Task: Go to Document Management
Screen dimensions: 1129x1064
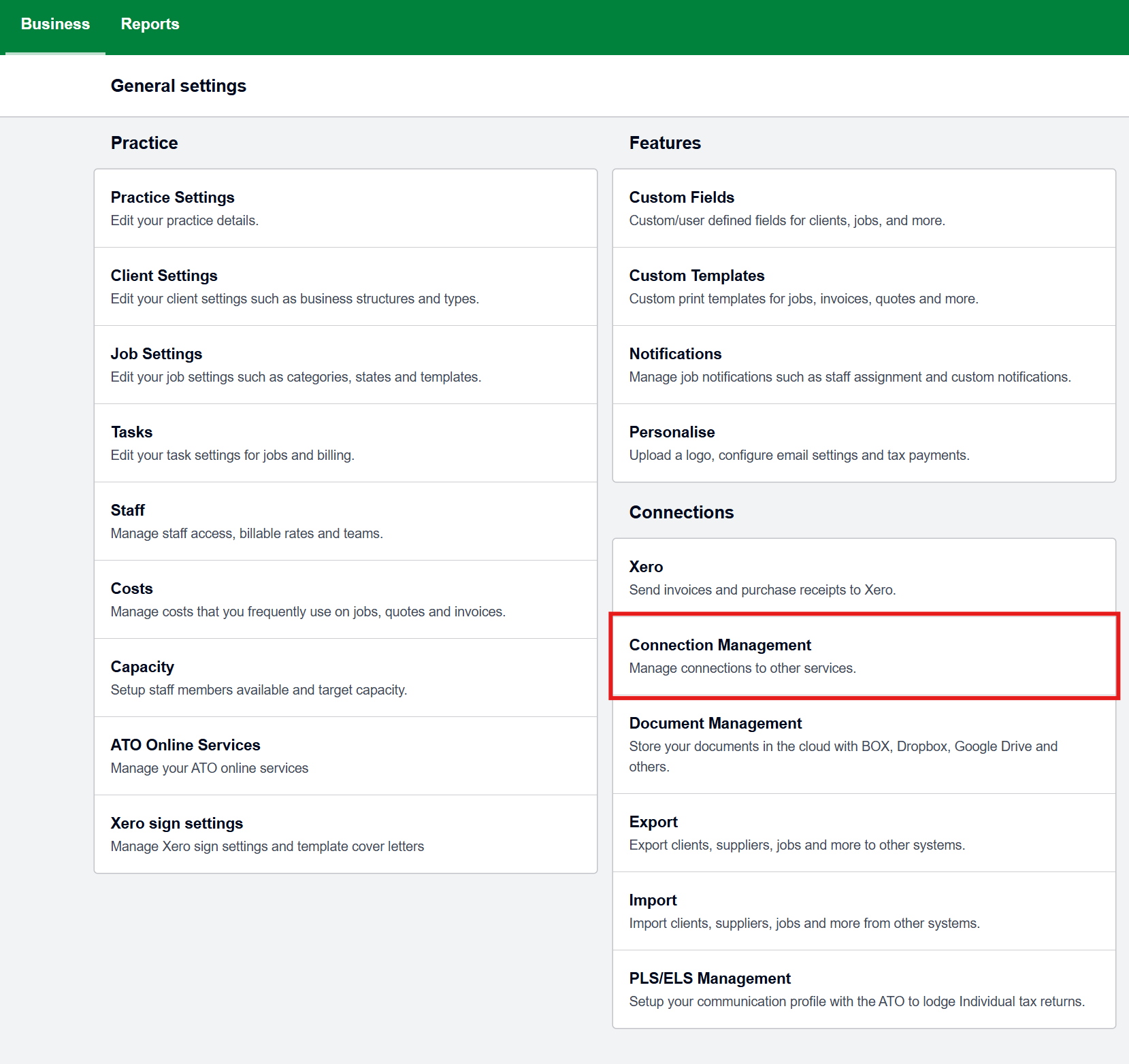Action: [x=715, y=723]
